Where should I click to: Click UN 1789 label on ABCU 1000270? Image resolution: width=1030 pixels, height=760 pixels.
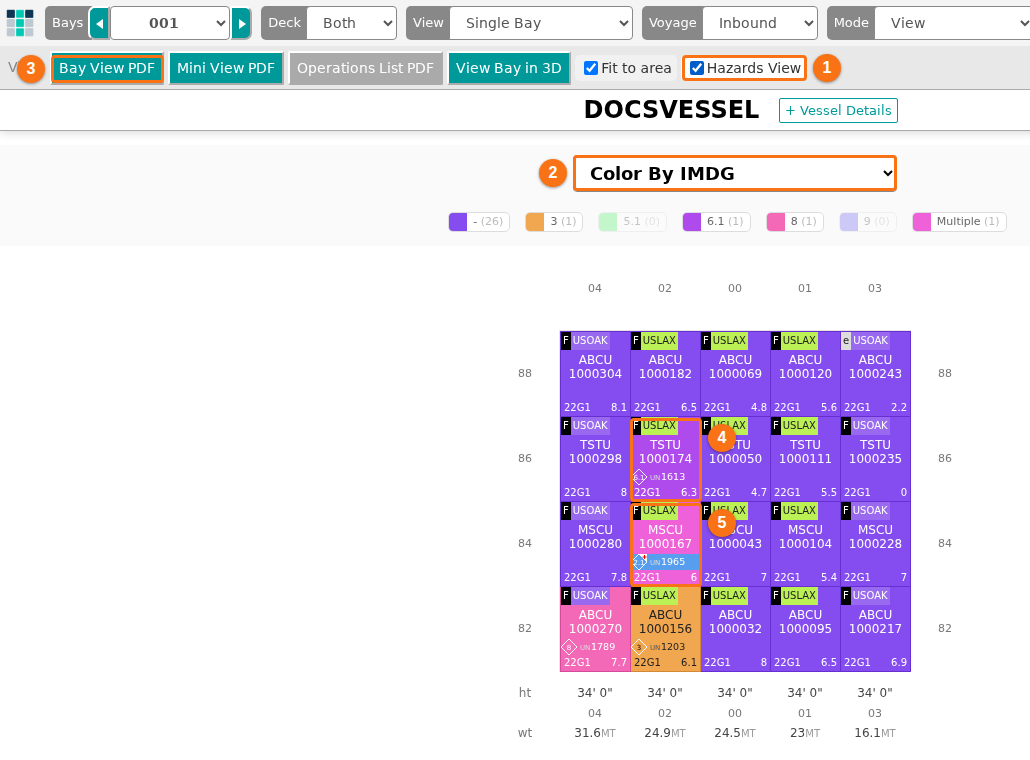(598, 647)
